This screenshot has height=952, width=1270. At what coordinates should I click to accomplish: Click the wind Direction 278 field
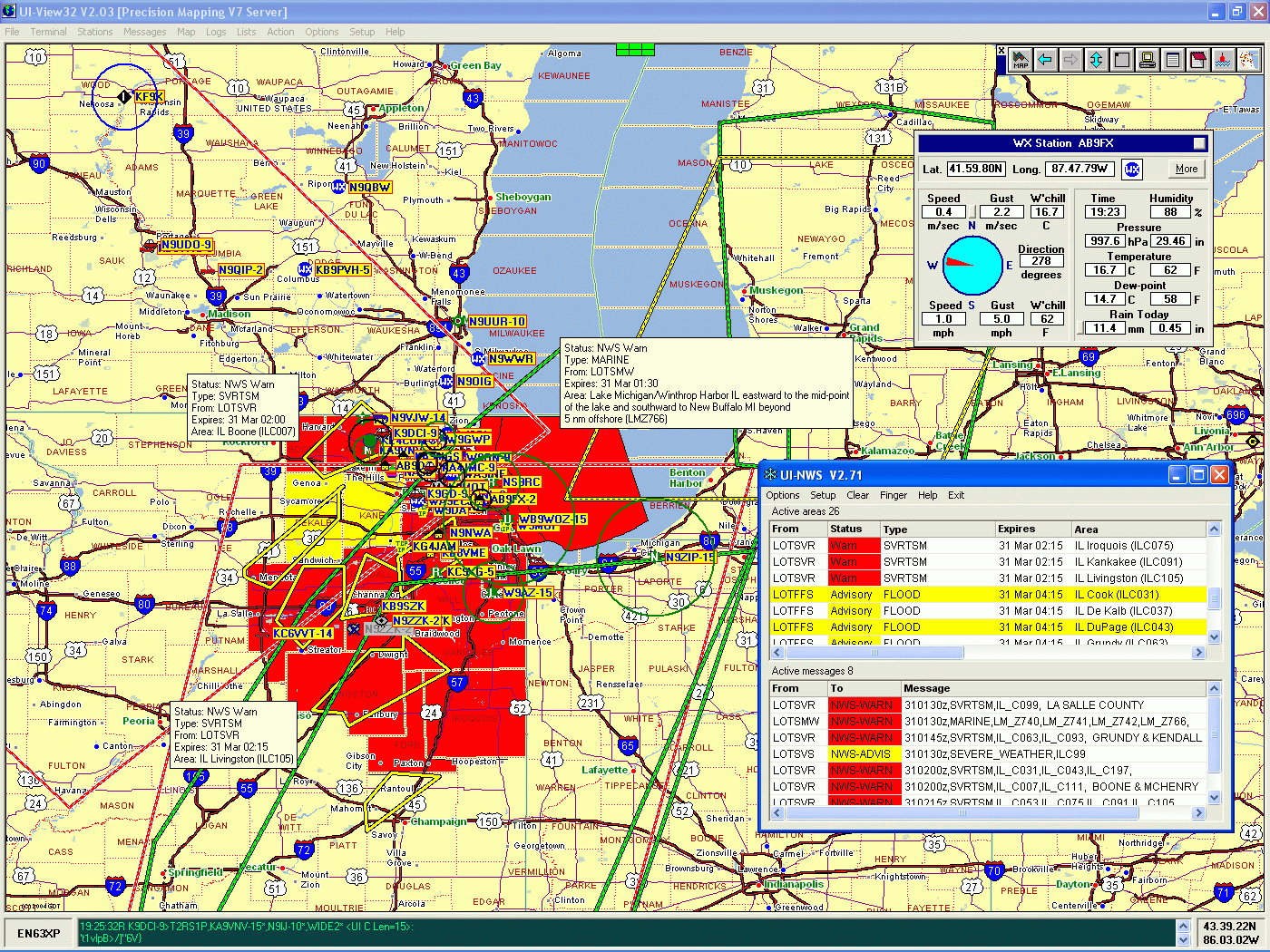point(1040,261)
